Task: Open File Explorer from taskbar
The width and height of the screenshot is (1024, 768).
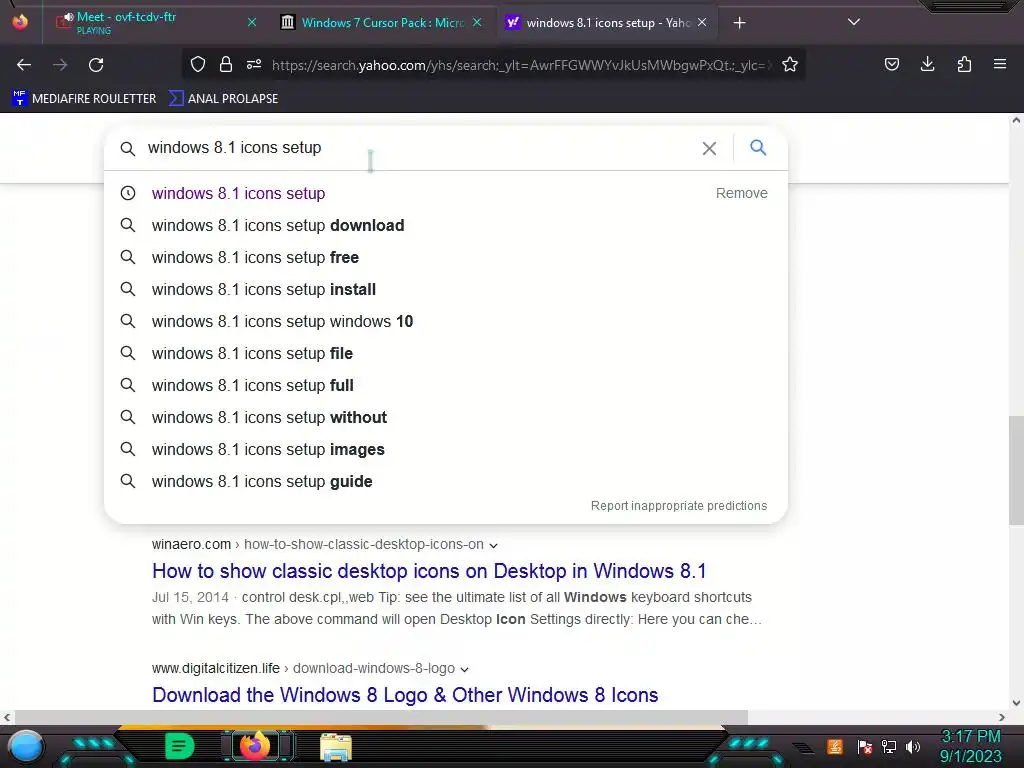Action: pos(336,747)
